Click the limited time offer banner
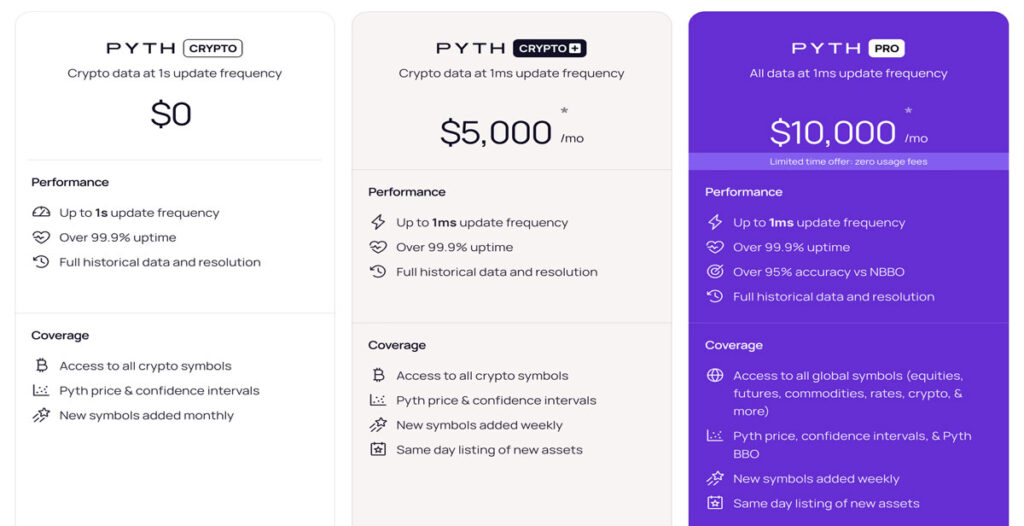This screenshot has height=526, width=1024. tap(848, 161)
